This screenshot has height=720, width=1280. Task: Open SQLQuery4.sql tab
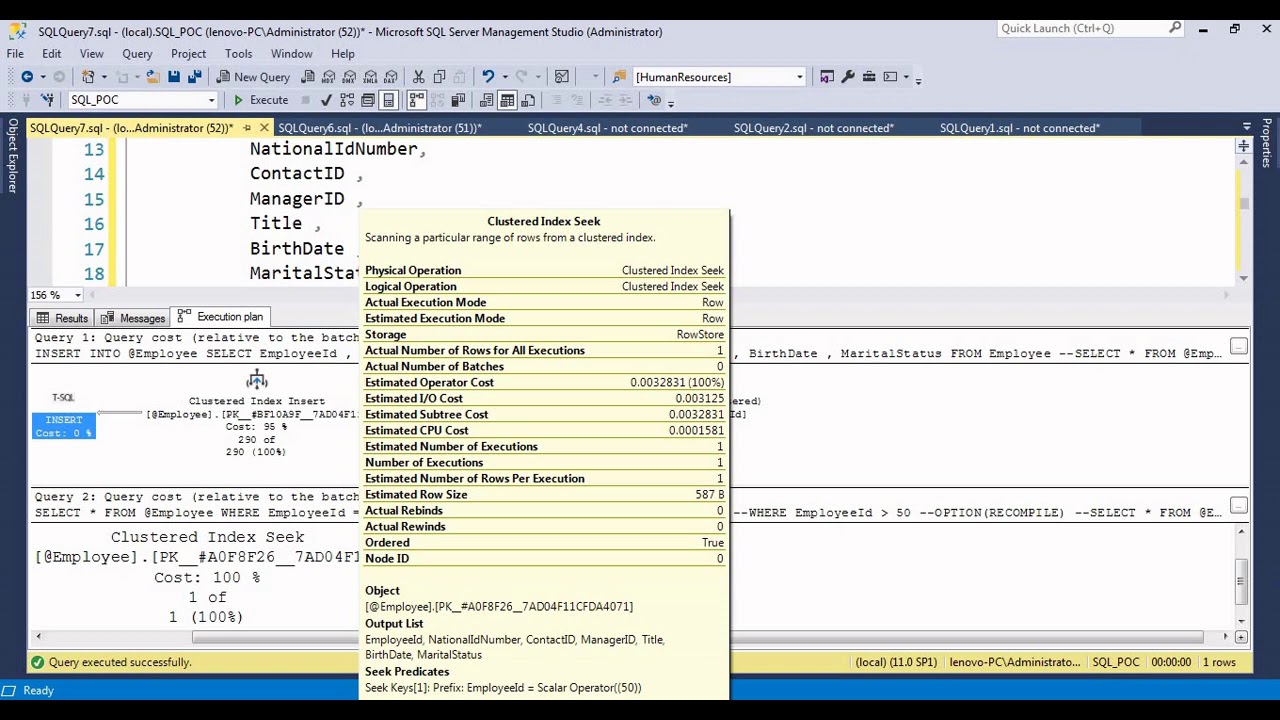[x=607, y=128]
